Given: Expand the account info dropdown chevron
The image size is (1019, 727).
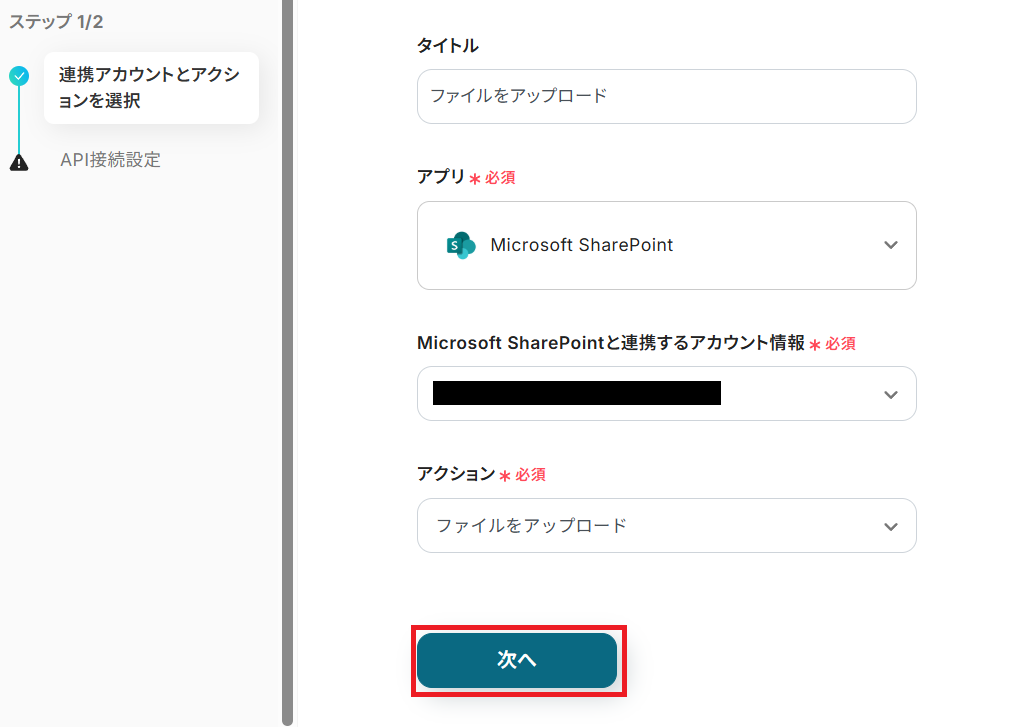Looking at the screenshot, I should pos(891,394).
